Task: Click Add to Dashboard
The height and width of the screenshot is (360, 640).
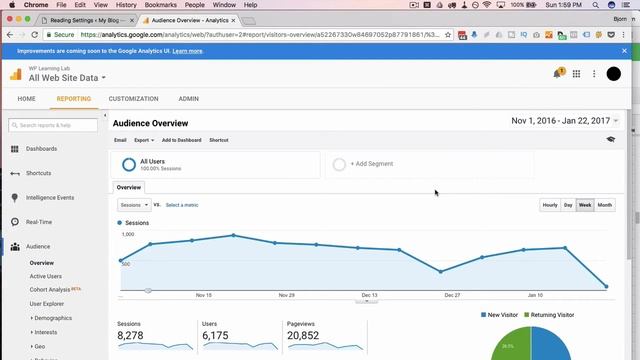Action: point(182,140)
